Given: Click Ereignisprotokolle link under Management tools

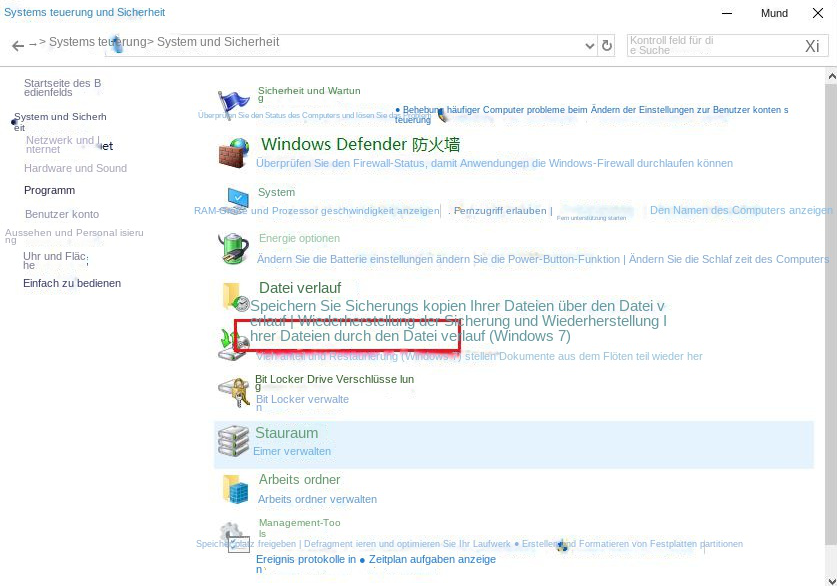Looking at the screenshot, I should click(x=305, y=559).
